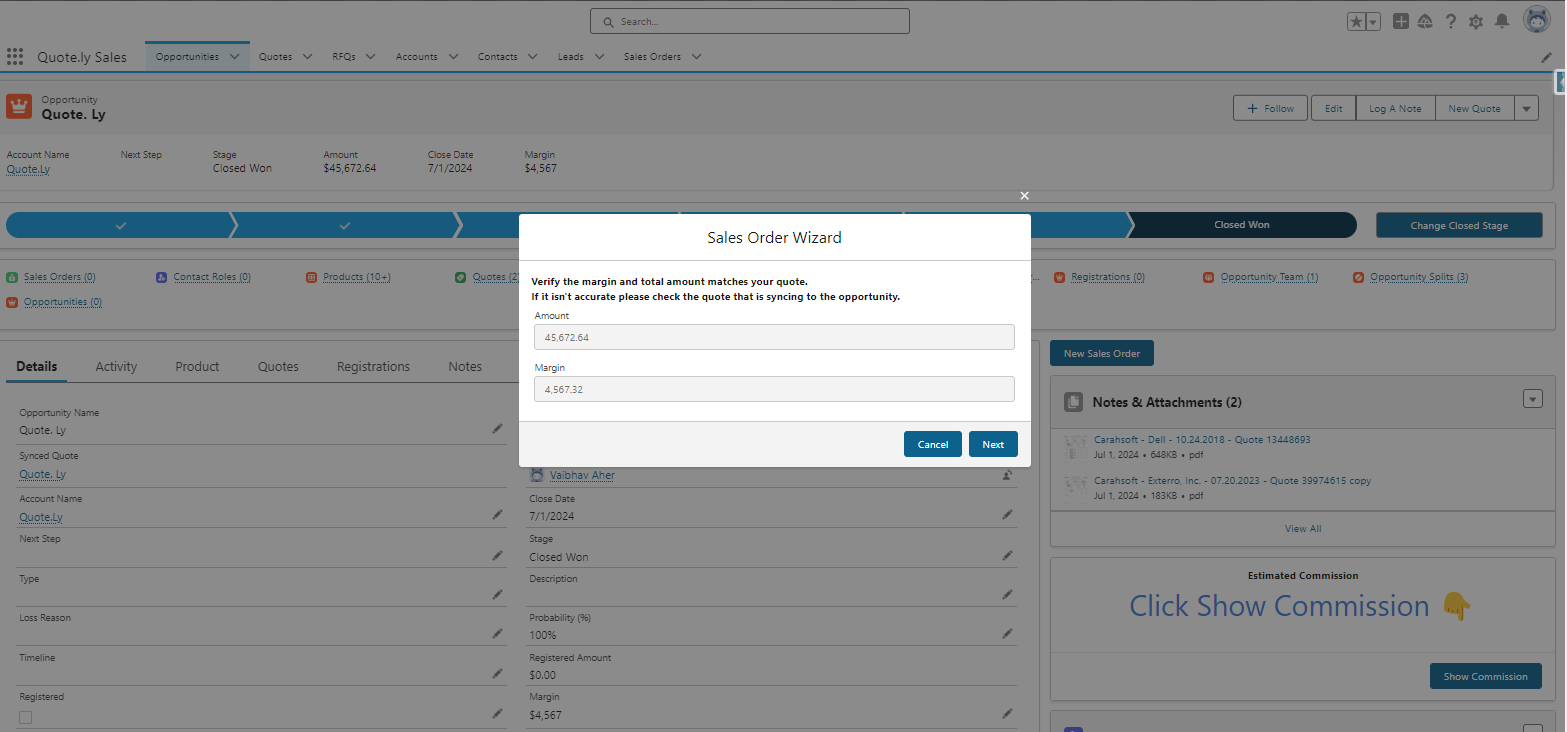Click the favorites star icon
The width and height of the screenshot is (1567, 732).
pos(1356,21)
